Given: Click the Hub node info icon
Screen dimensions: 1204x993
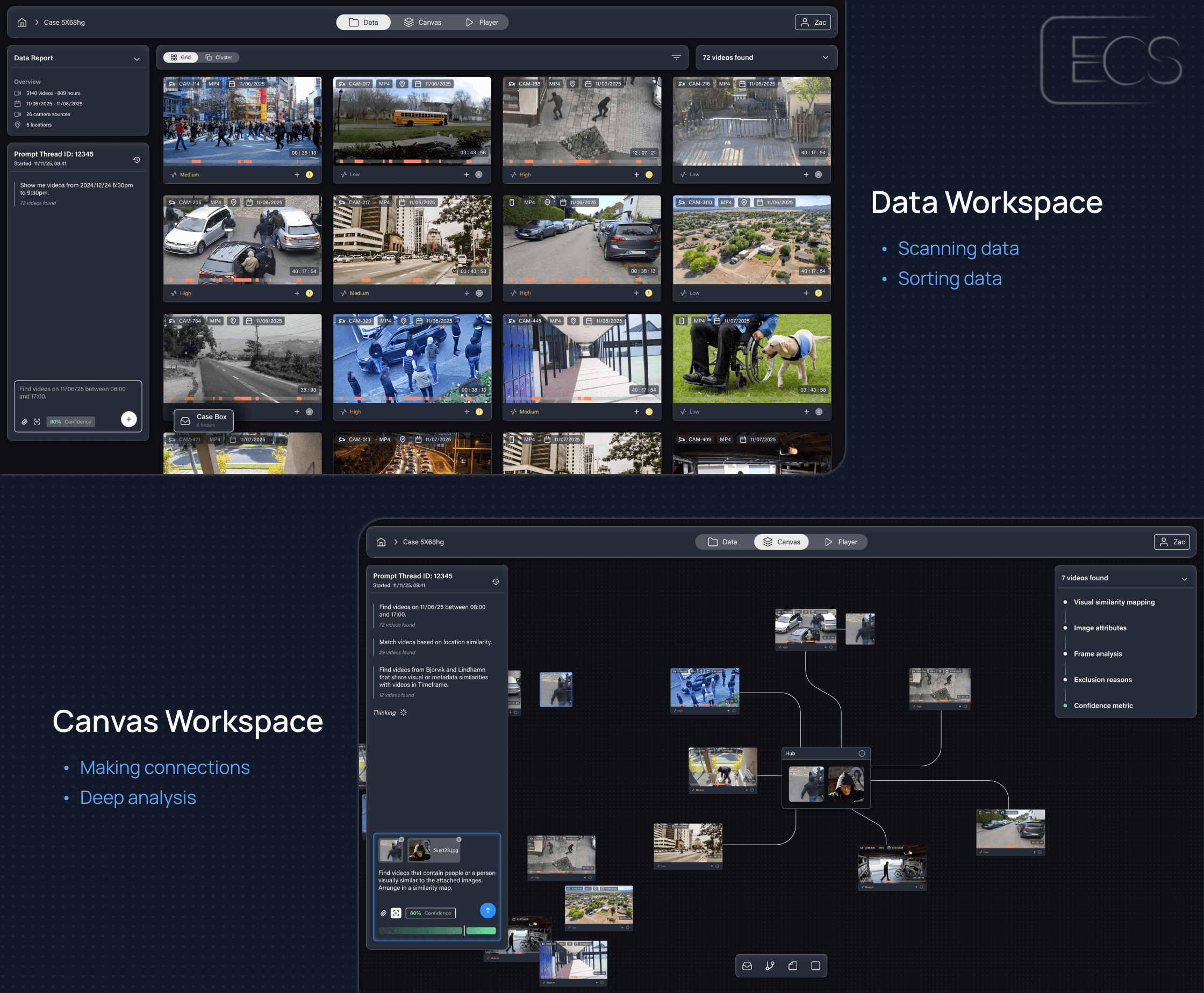Looking at the screenshot, I should pos(861,753).
